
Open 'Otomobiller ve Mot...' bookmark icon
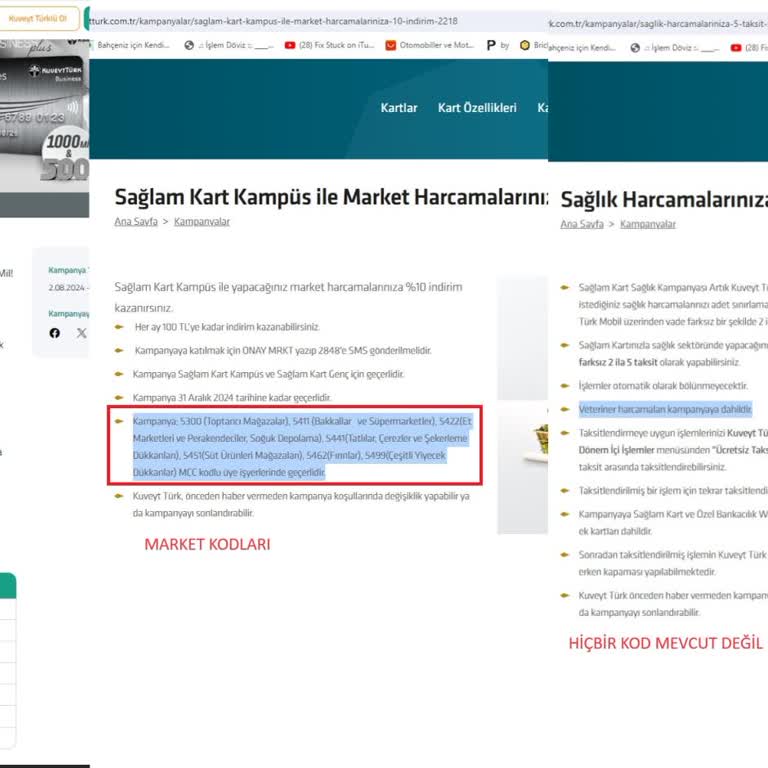[x=390, y=46]
